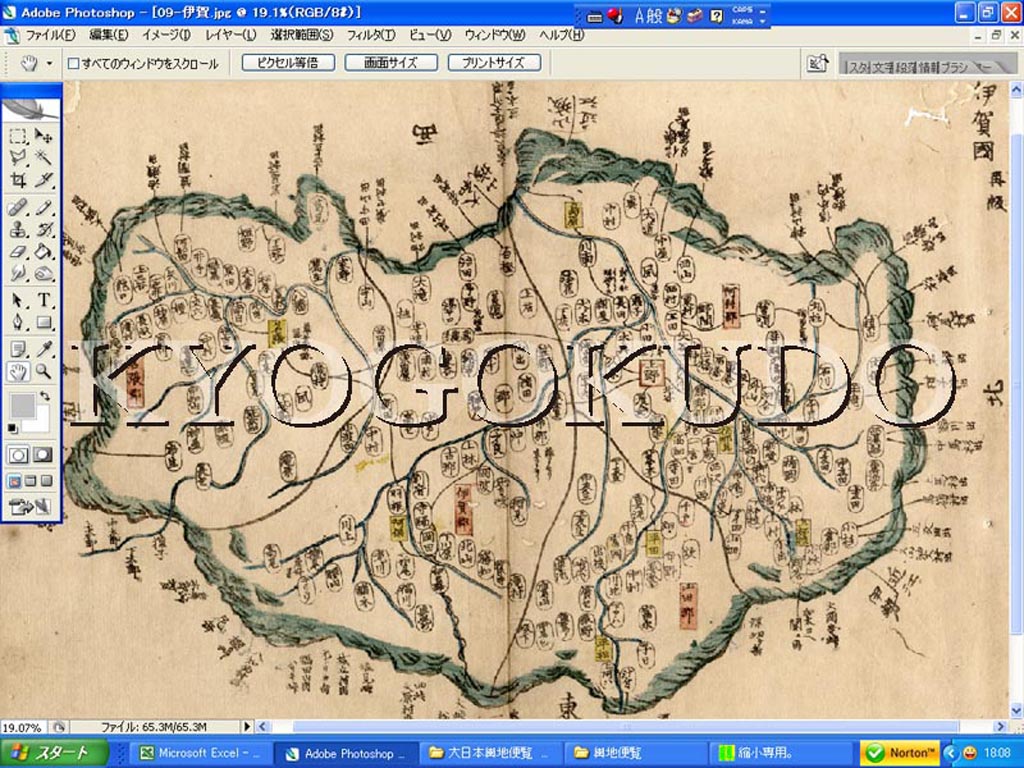This screenshot has height=768, width=1024.
Task: Open the ファイル (File) menu
Action: pos(50,35)
